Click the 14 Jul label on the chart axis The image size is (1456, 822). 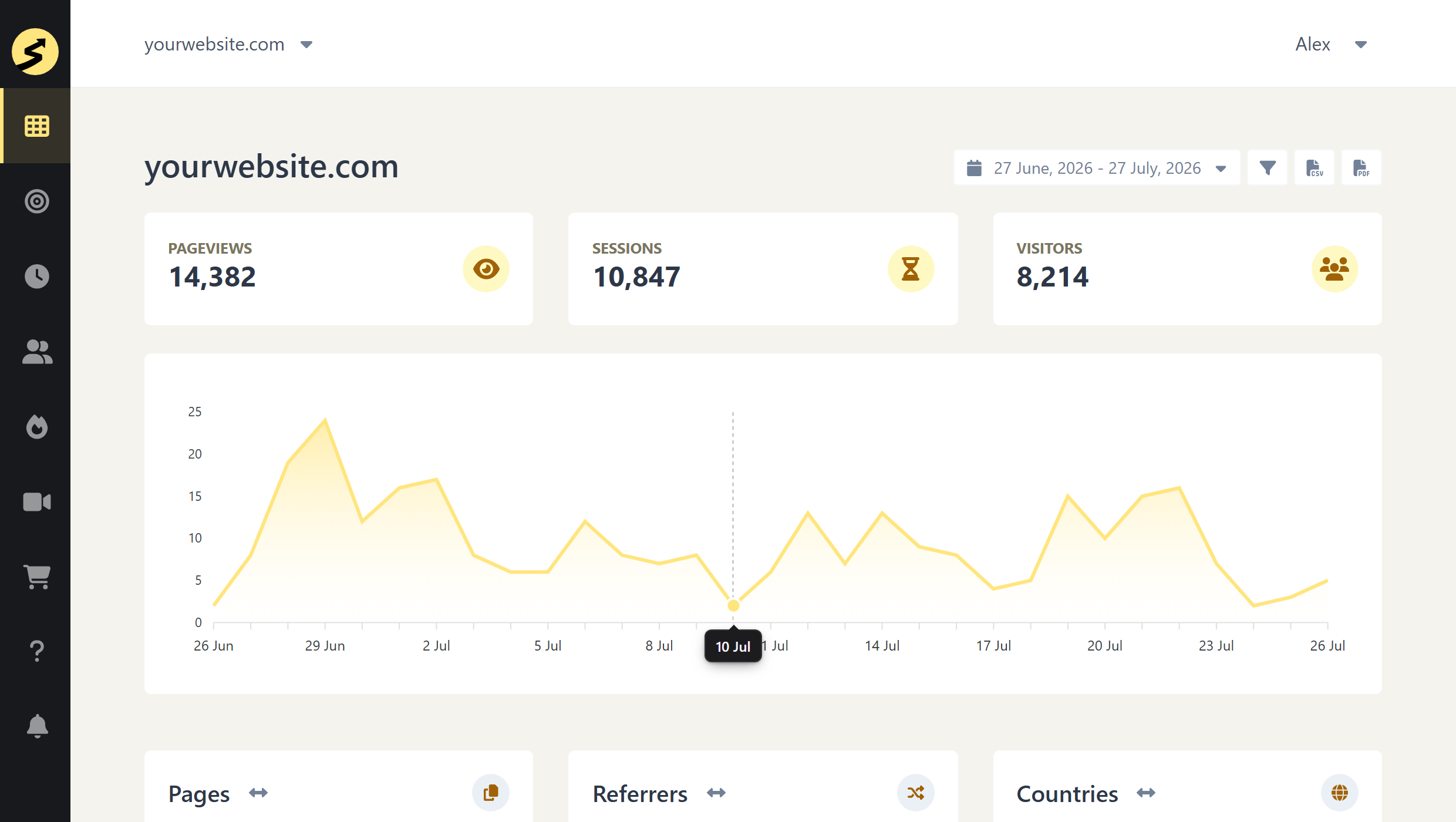point(882,646)
